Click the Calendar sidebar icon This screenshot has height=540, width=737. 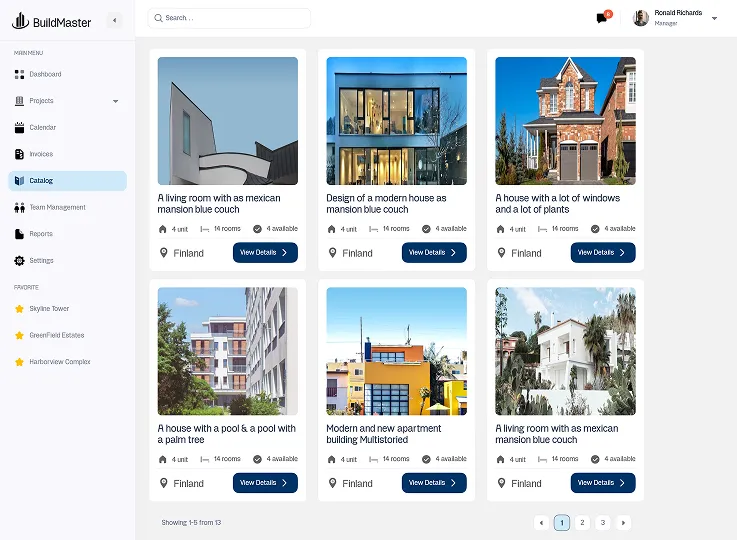19,127
